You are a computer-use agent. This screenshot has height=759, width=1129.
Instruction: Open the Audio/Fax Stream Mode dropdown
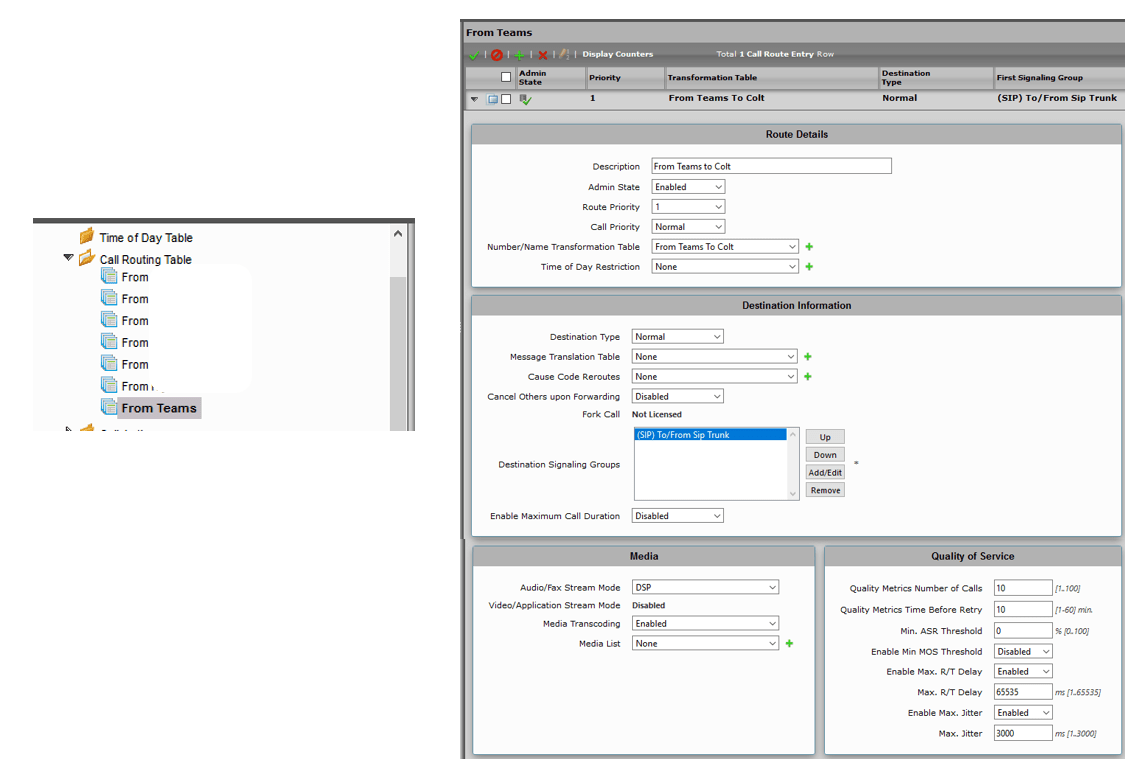705,588
